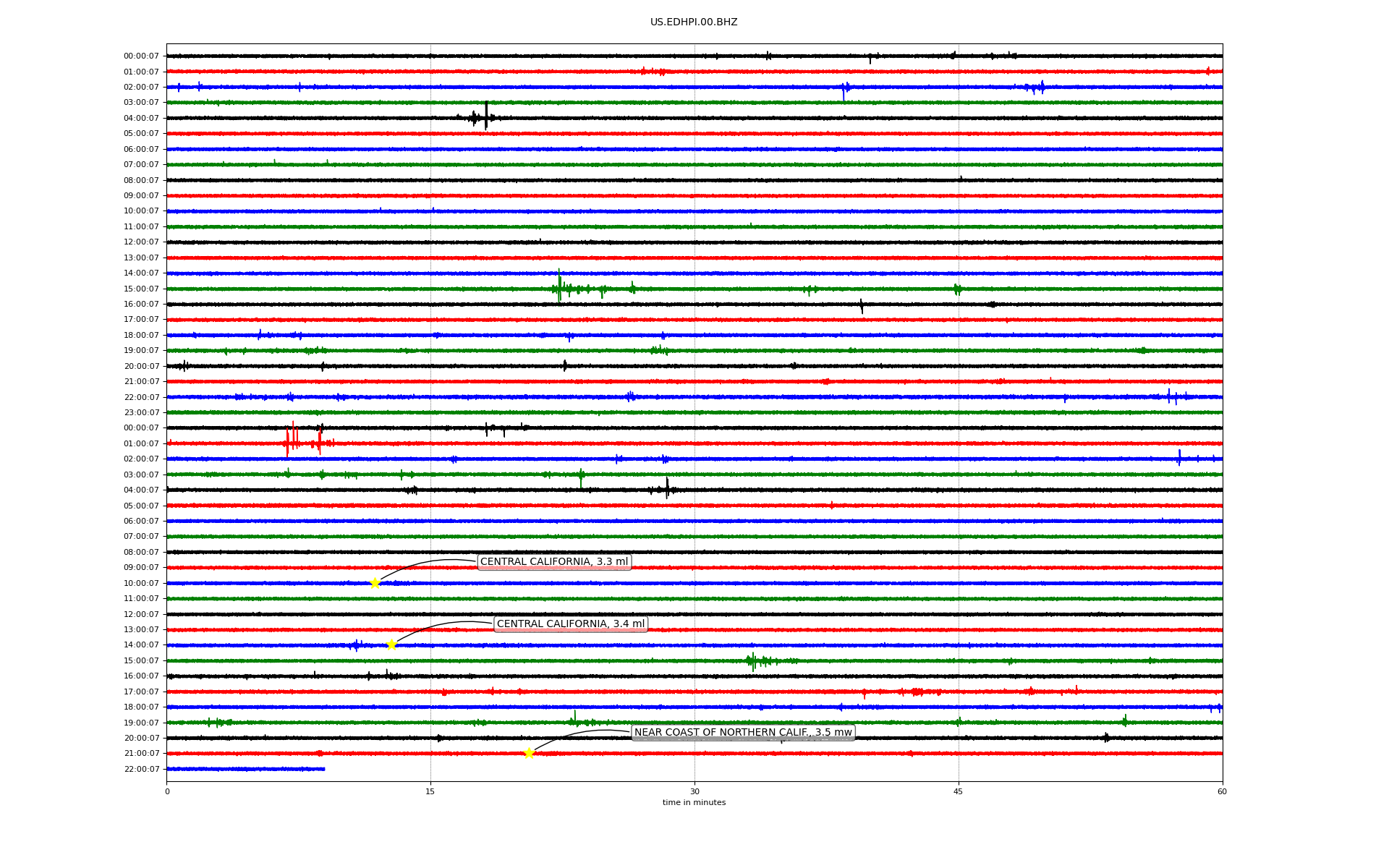Click the large green spike on the upper 15:00:07 trace

click(559, 286)
